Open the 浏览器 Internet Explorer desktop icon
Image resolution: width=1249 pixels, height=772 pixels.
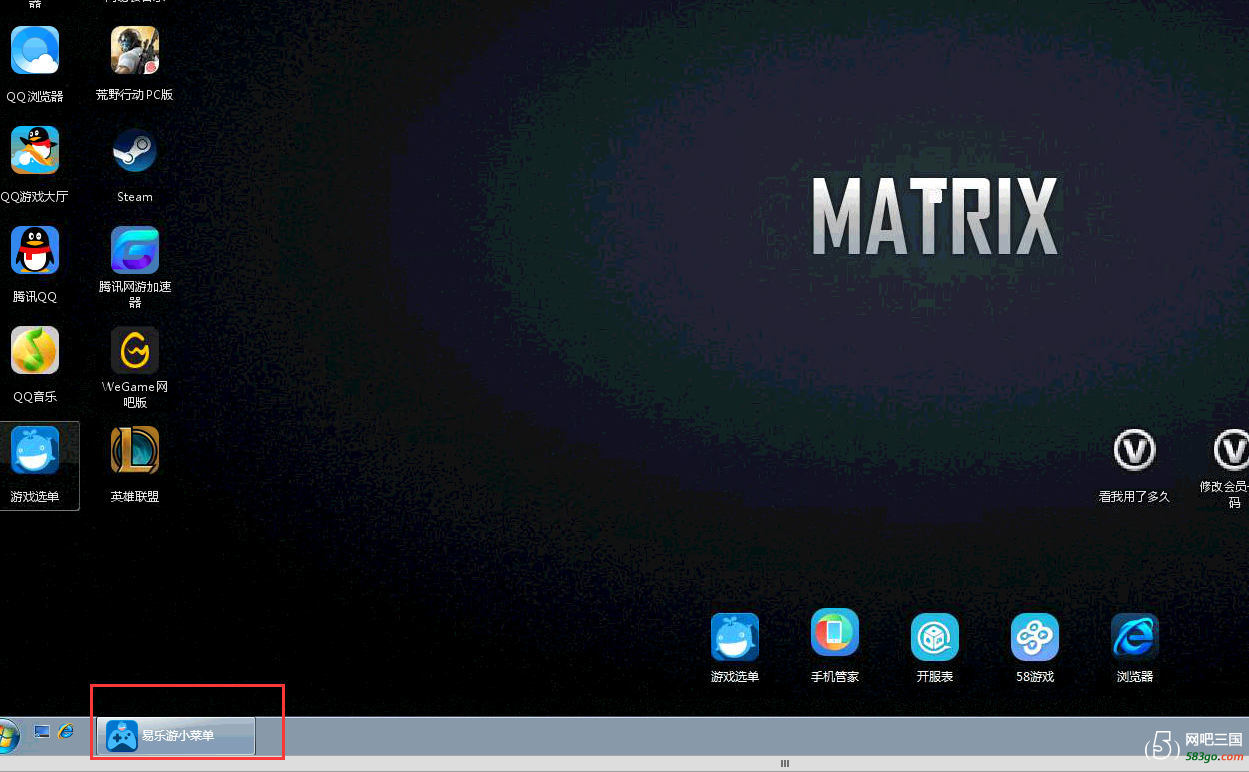pos(1135,637)
